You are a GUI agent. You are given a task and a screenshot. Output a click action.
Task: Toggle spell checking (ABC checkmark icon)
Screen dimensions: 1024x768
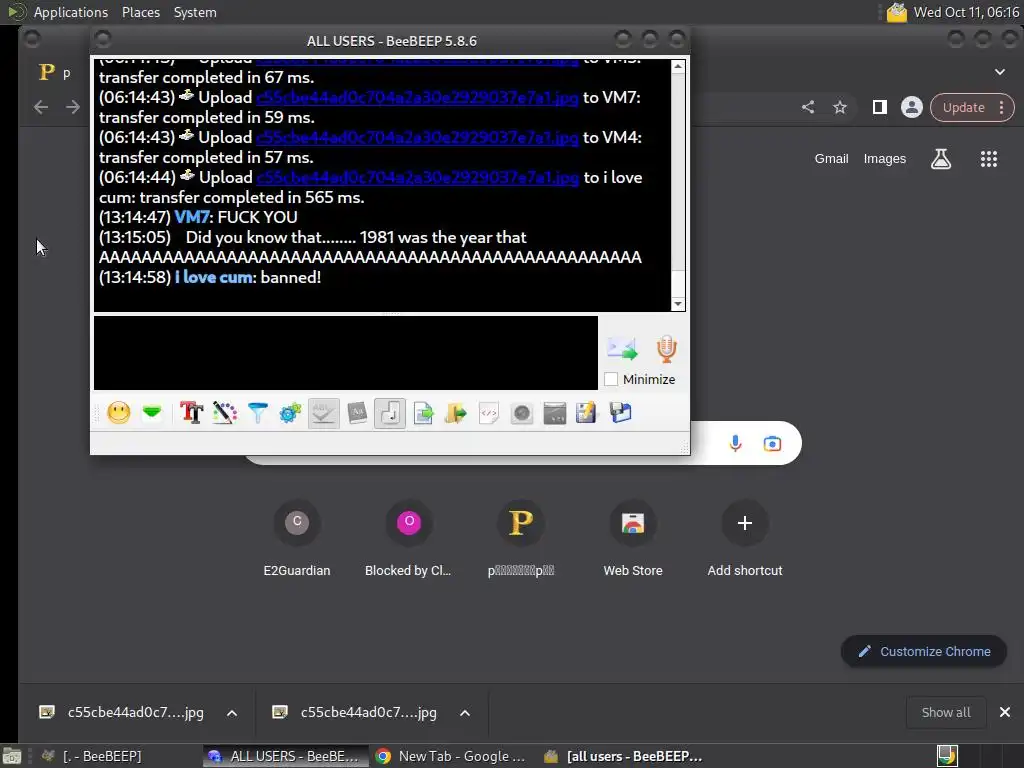point(323,413)
